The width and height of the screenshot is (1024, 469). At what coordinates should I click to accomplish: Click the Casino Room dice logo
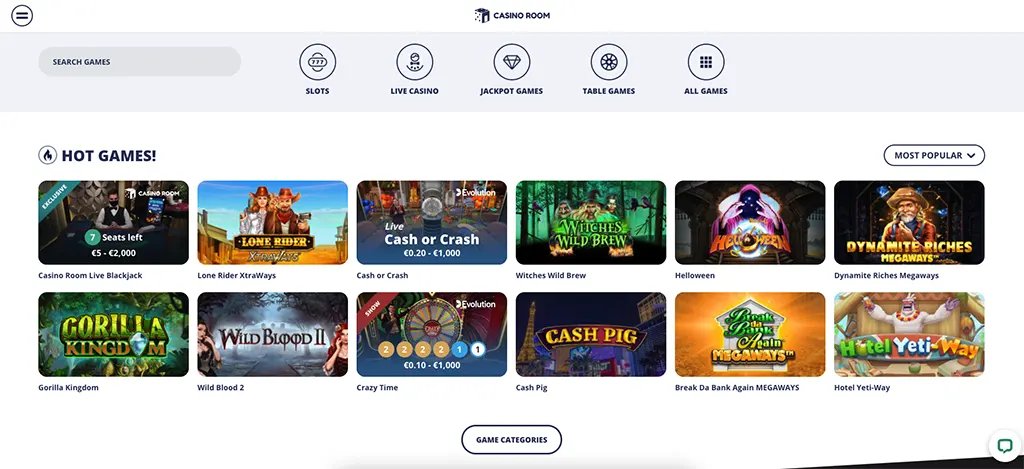click(x=482, y=15)
